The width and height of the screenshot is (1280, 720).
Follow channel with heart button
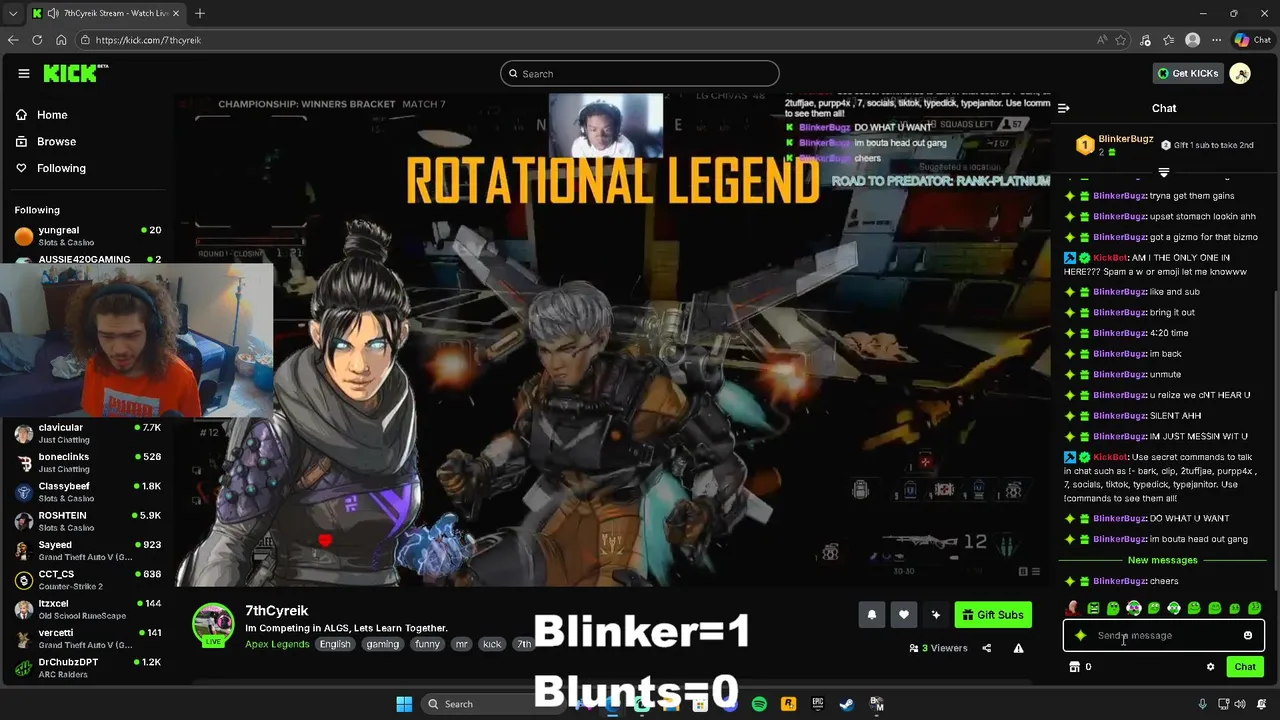click(x=903, y=615)
